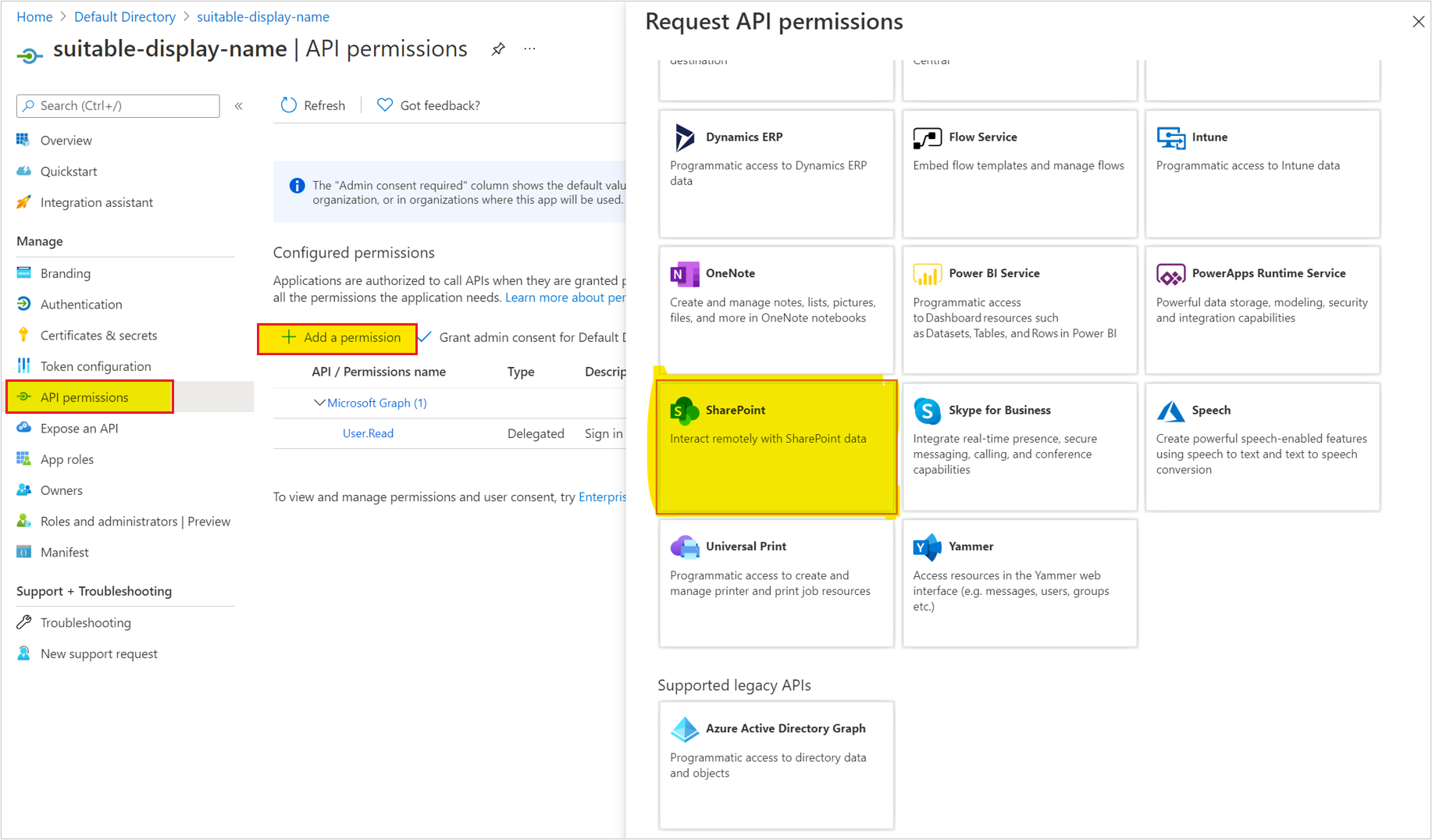Image resolution: width=1432 pixels, height=840 pixels.
Task: Open suitable-display-name breadcrumb
Action: [263, 16]
